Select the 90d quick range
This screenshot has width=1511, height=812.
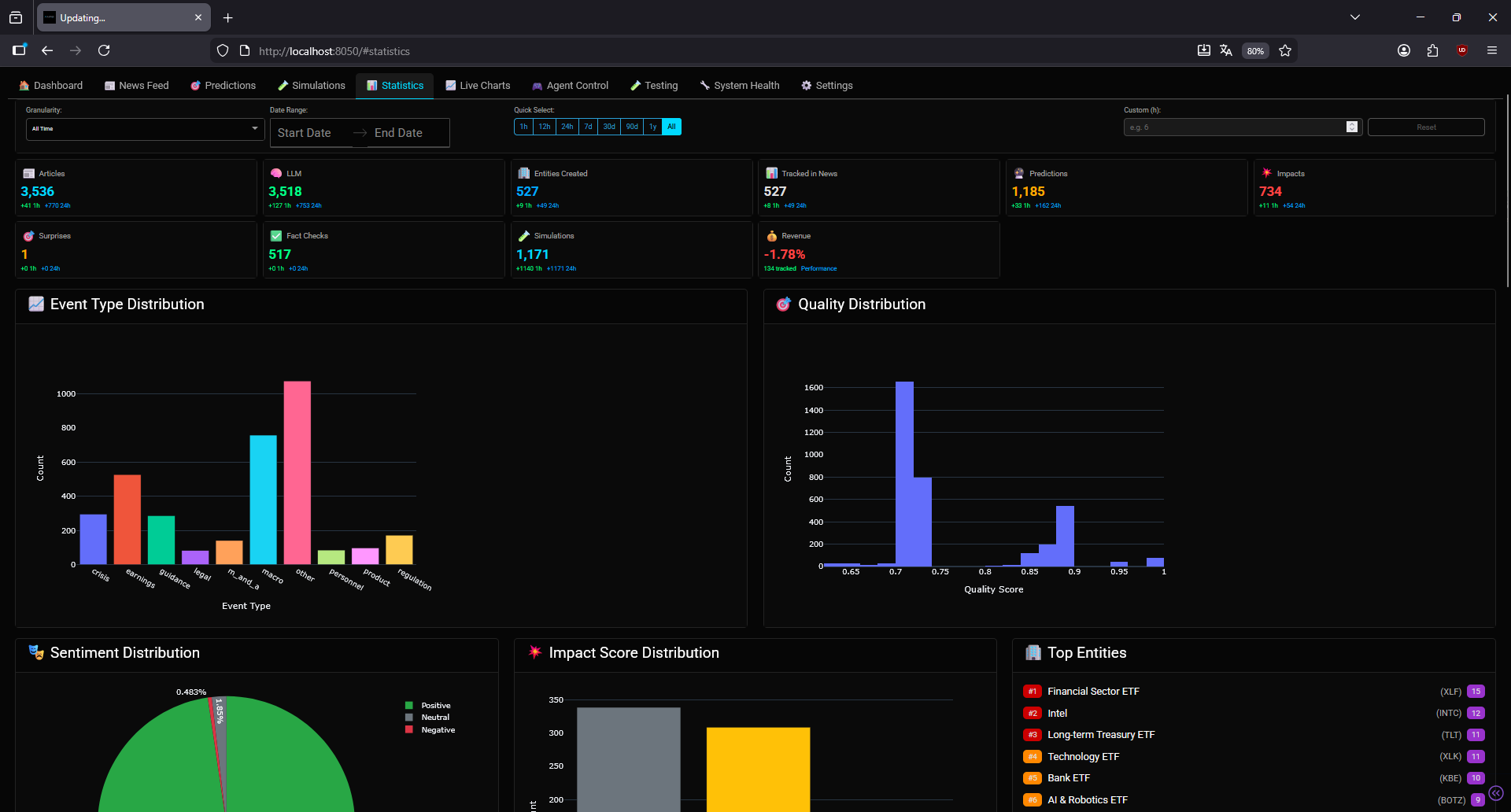coord(632,127)
